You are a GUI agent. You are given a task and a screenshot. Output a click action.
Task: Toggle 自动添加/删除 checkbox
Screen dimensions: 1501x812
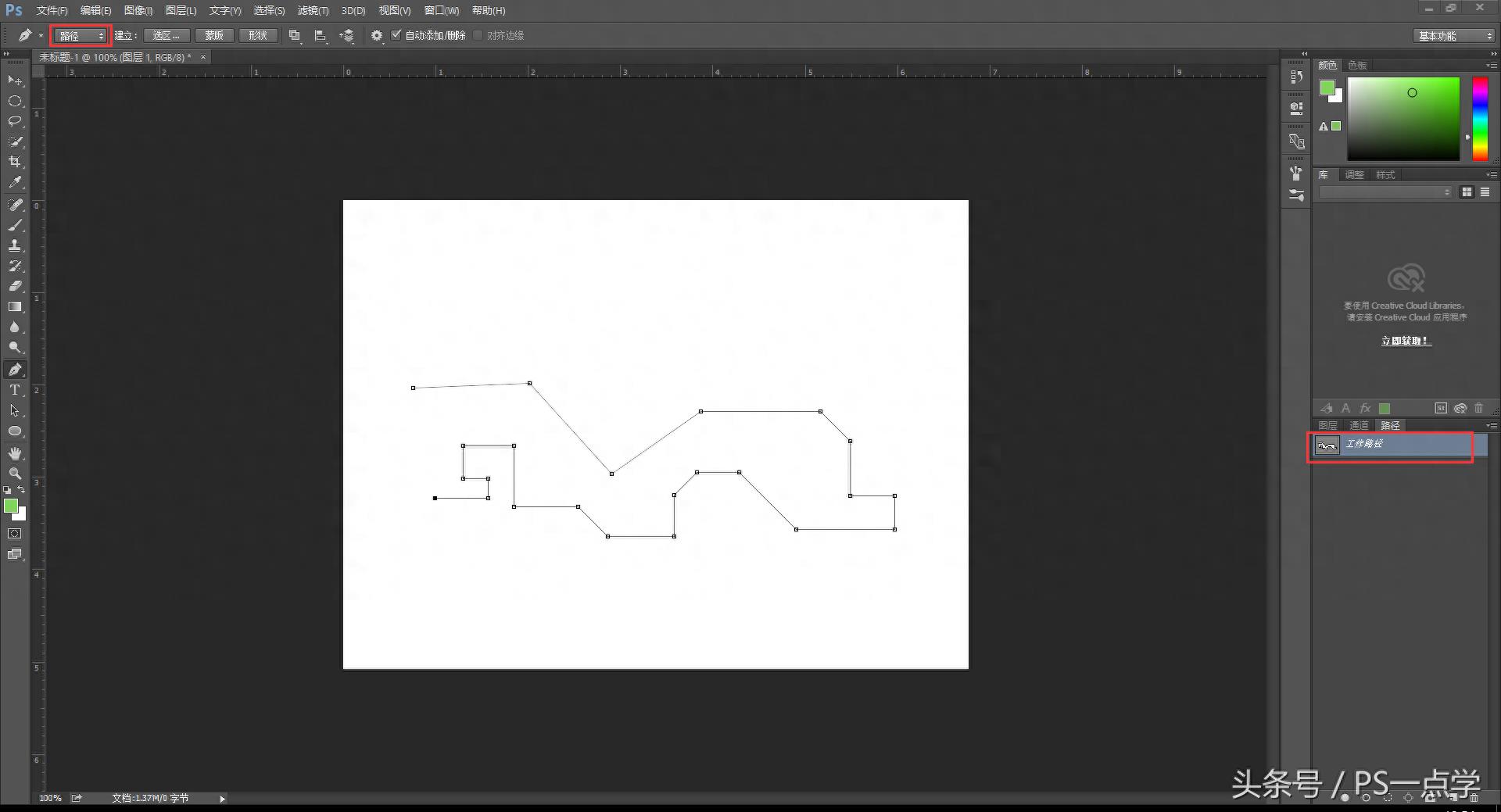tap(396, 34)
